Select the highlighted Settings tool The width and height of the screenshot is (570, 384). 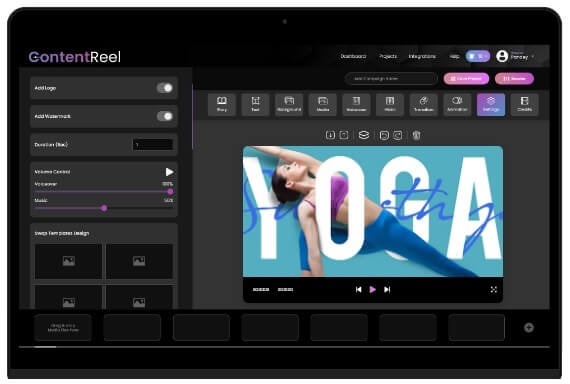[x=491, y=104]
